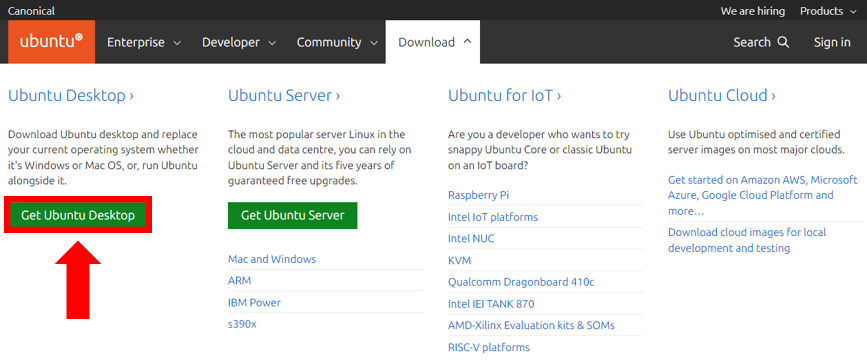Open the Enterprise menu
The width and height of the screenshot is (867, 363).
coord(144,42)
